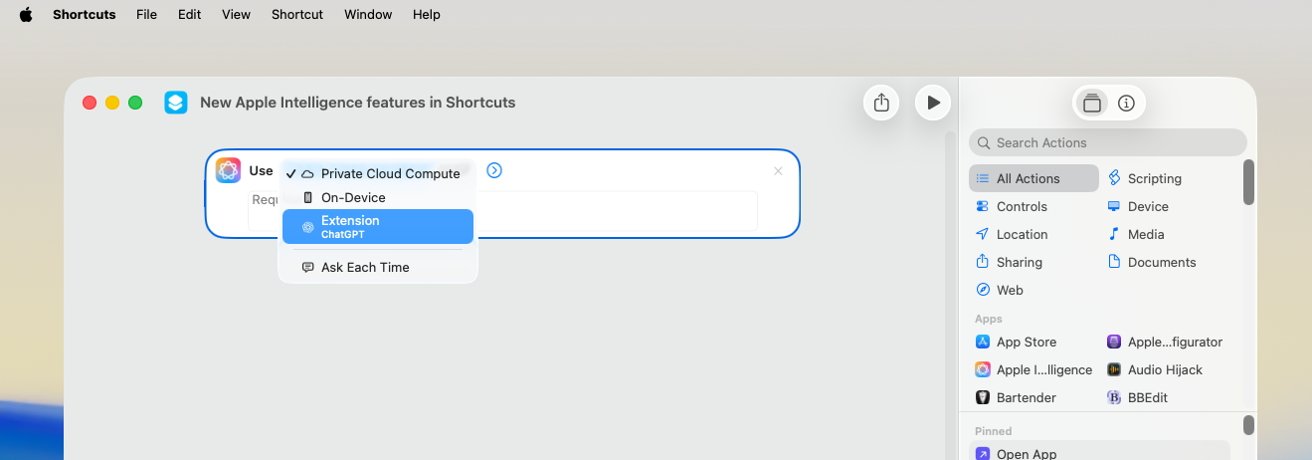
Task: Select Audio Hijack app actions
Action: [x=1155, y=370]
